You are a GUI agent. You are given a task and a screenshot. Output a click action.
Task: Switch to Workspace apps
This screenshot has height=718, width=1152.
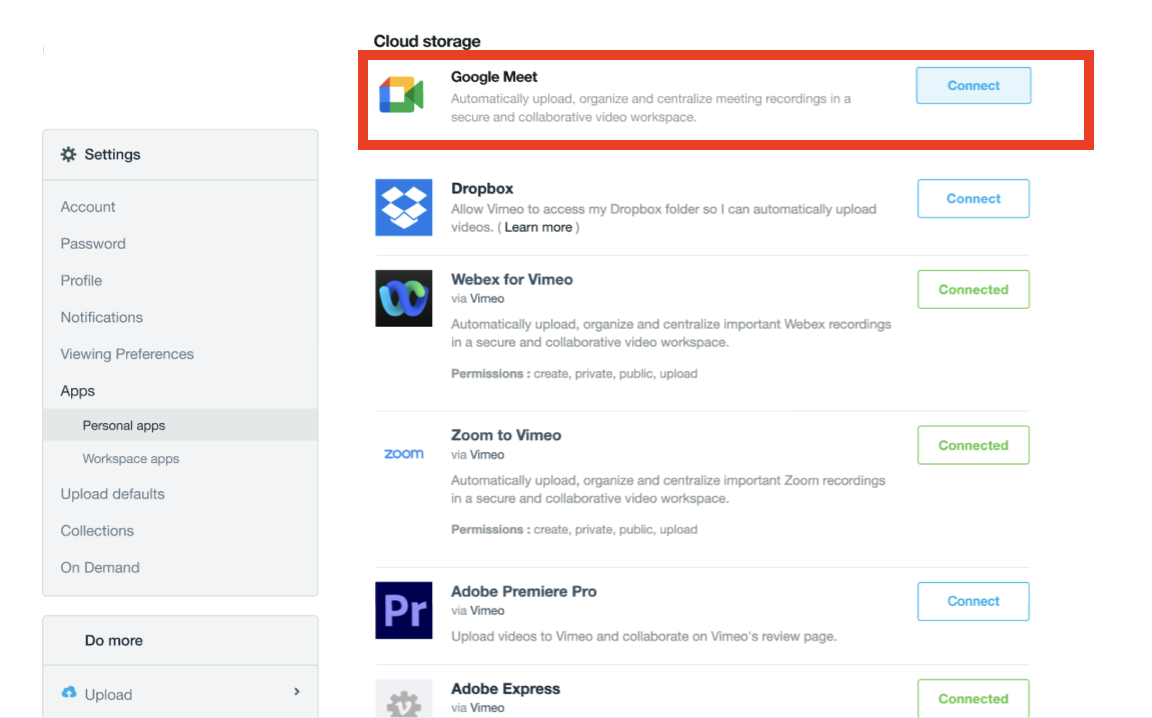(x=131, y=459)
